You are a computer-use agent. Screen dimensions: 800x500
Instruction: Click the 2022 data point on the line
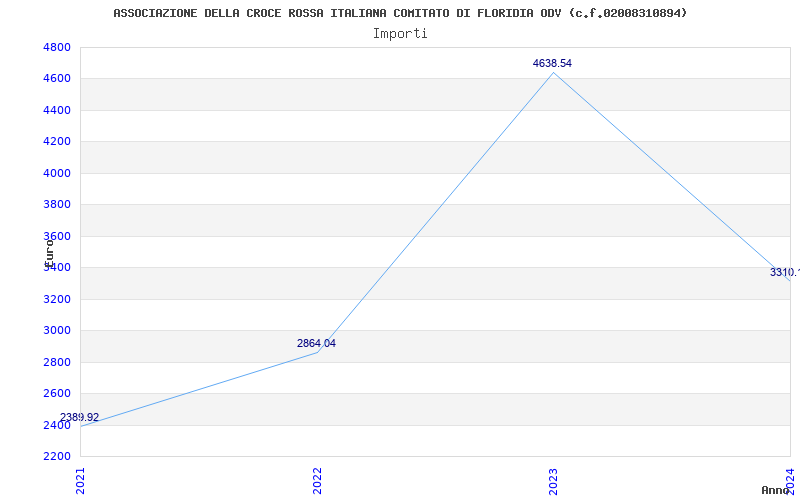317,352
